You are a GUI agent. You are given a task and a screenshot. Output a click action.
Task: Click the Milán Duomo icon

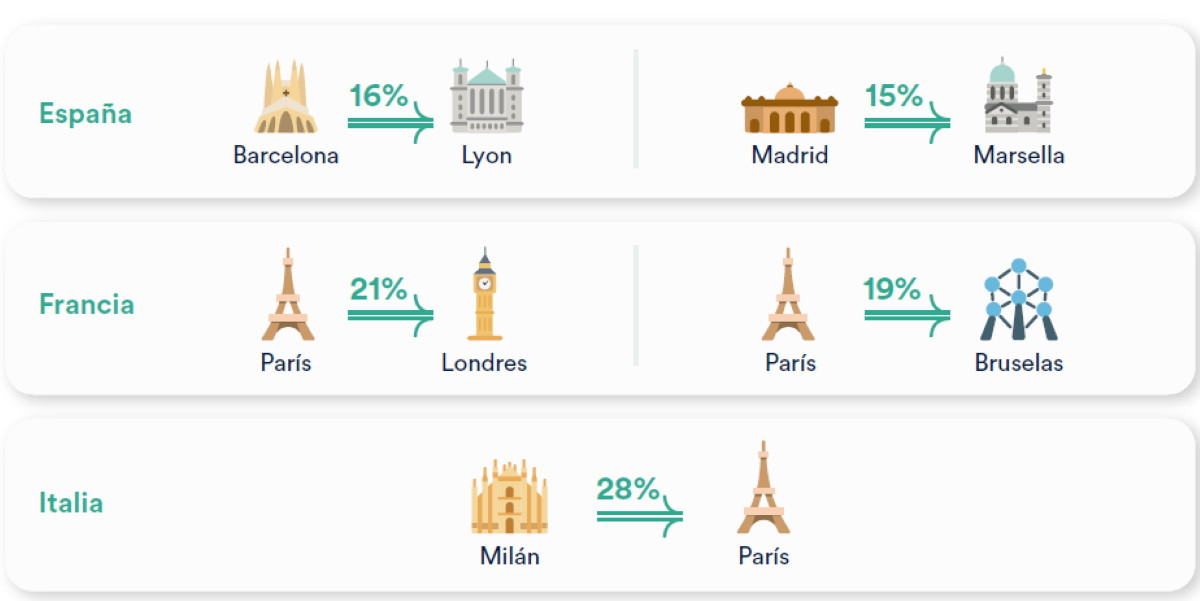pos(509,497)
